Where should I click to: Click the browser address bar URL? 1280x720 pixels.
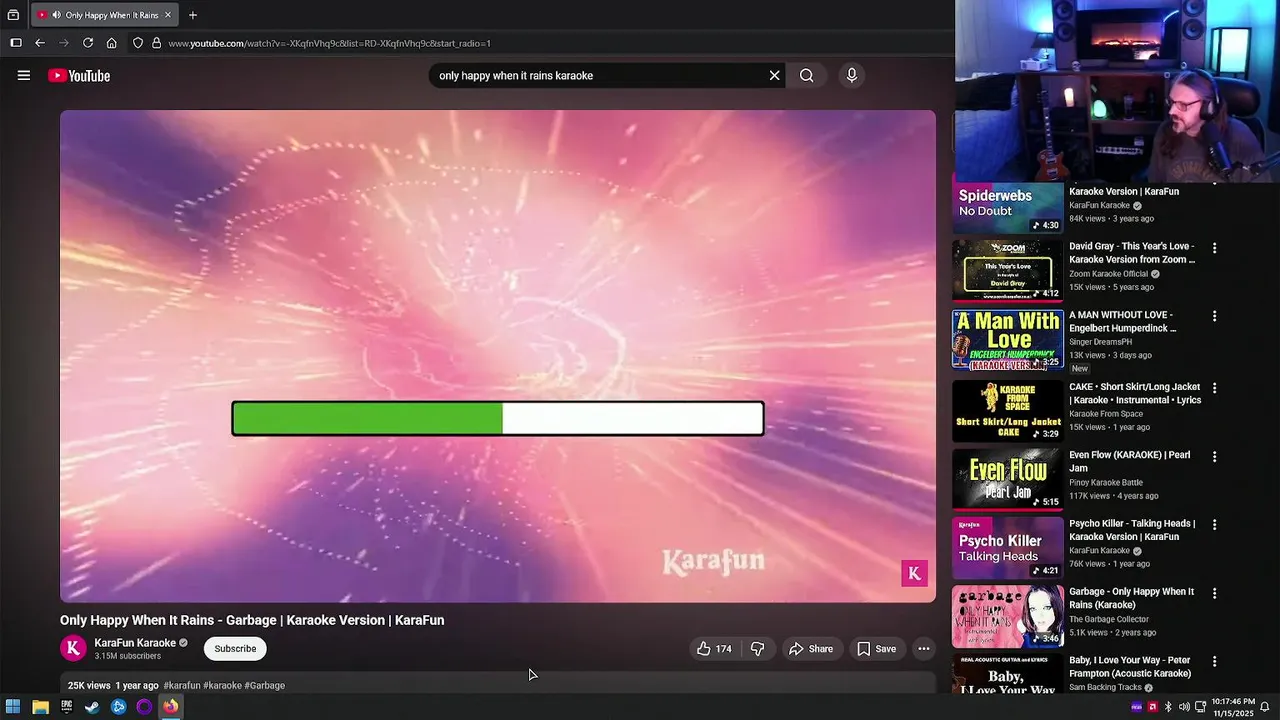329,43
